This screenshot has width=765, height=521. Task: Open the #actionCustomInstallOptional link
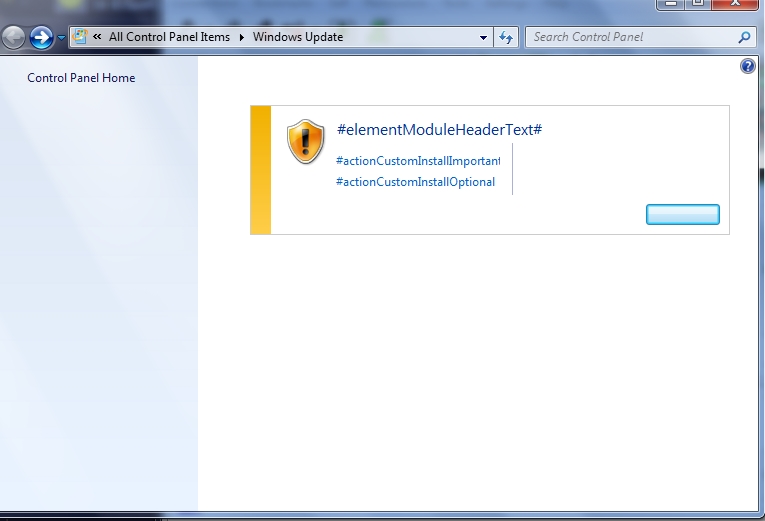415,182
